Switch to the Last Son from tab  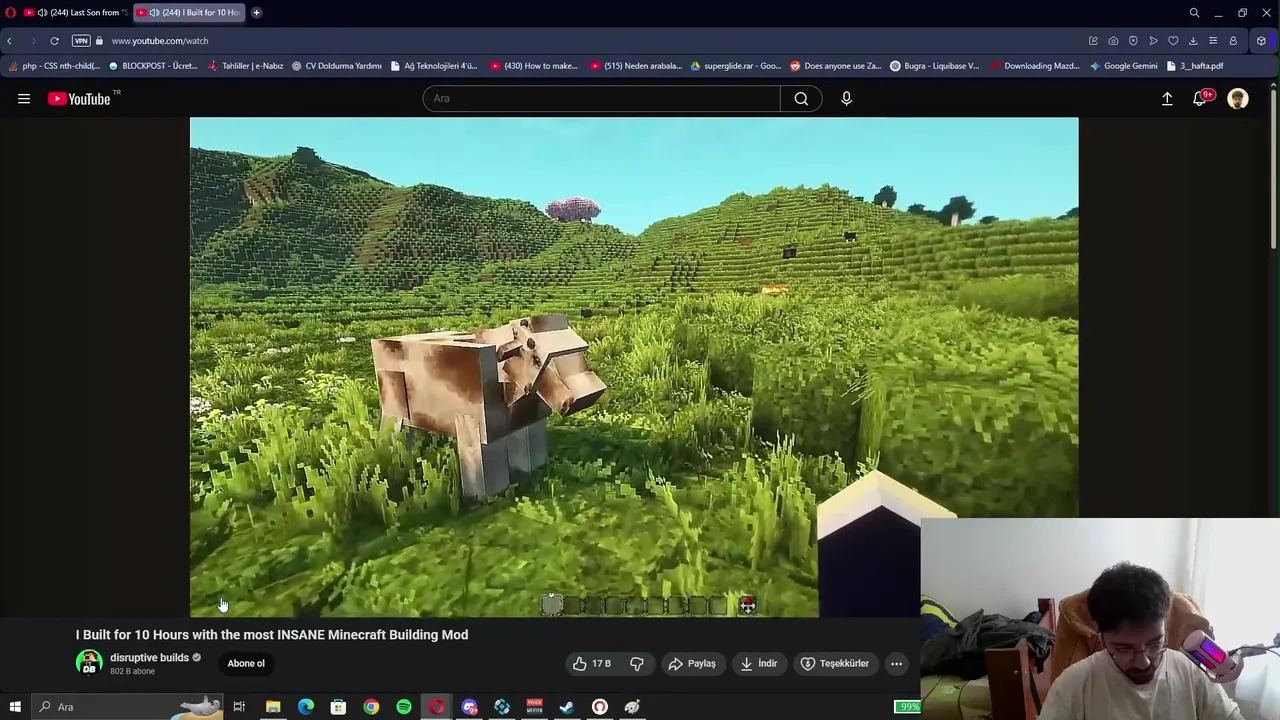click(76, 12)
